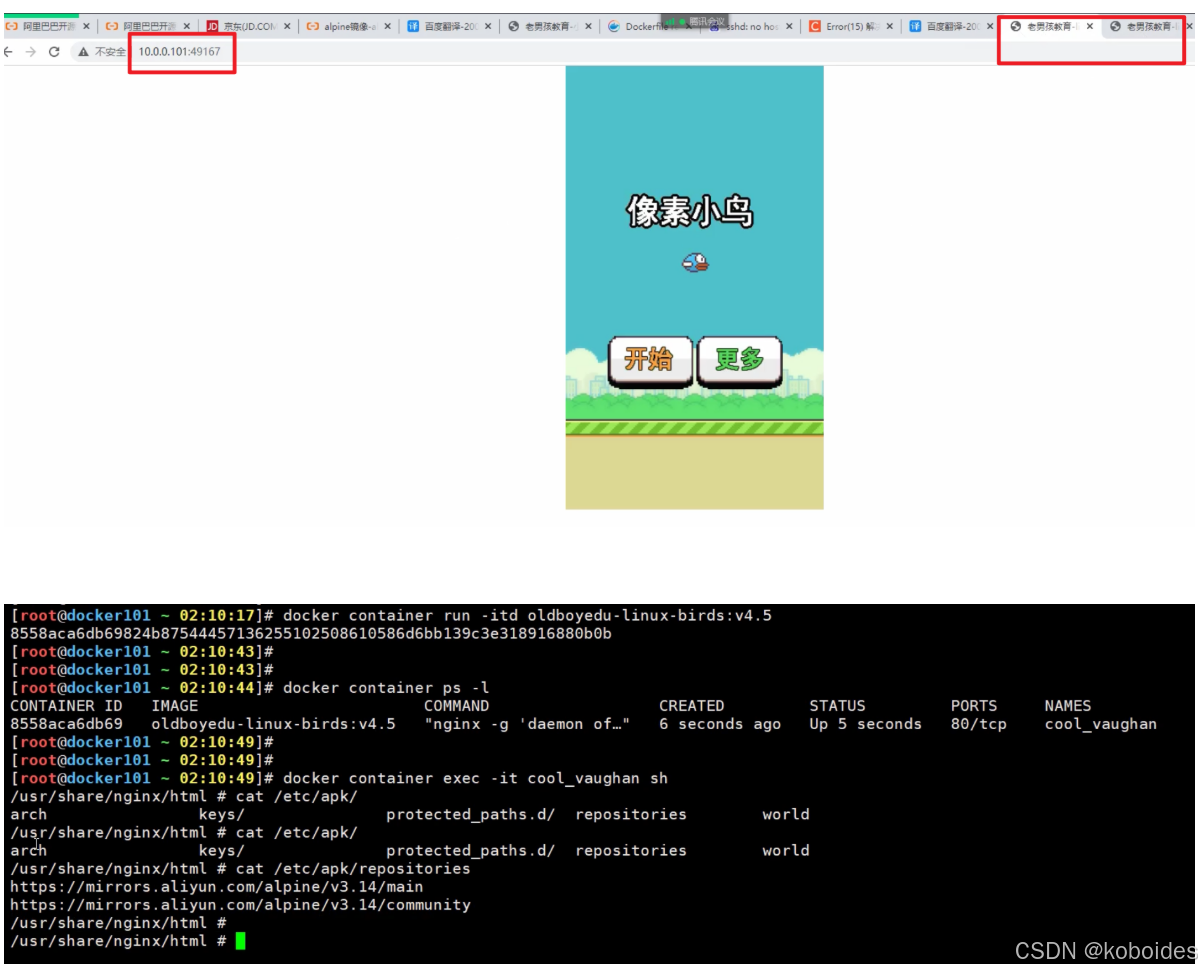Switch to the sshd: no hos tab
This screenshot has height=971, width=1202.
[x=748, y=26]
